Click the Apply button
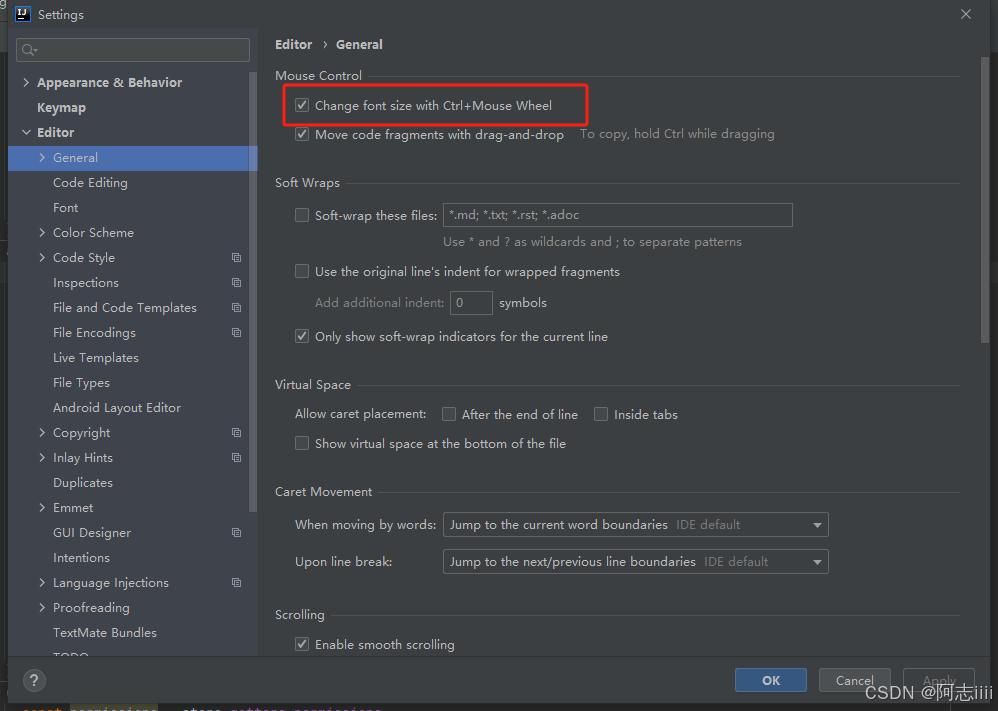The image size is (998, 711). [x=939, y=680]
